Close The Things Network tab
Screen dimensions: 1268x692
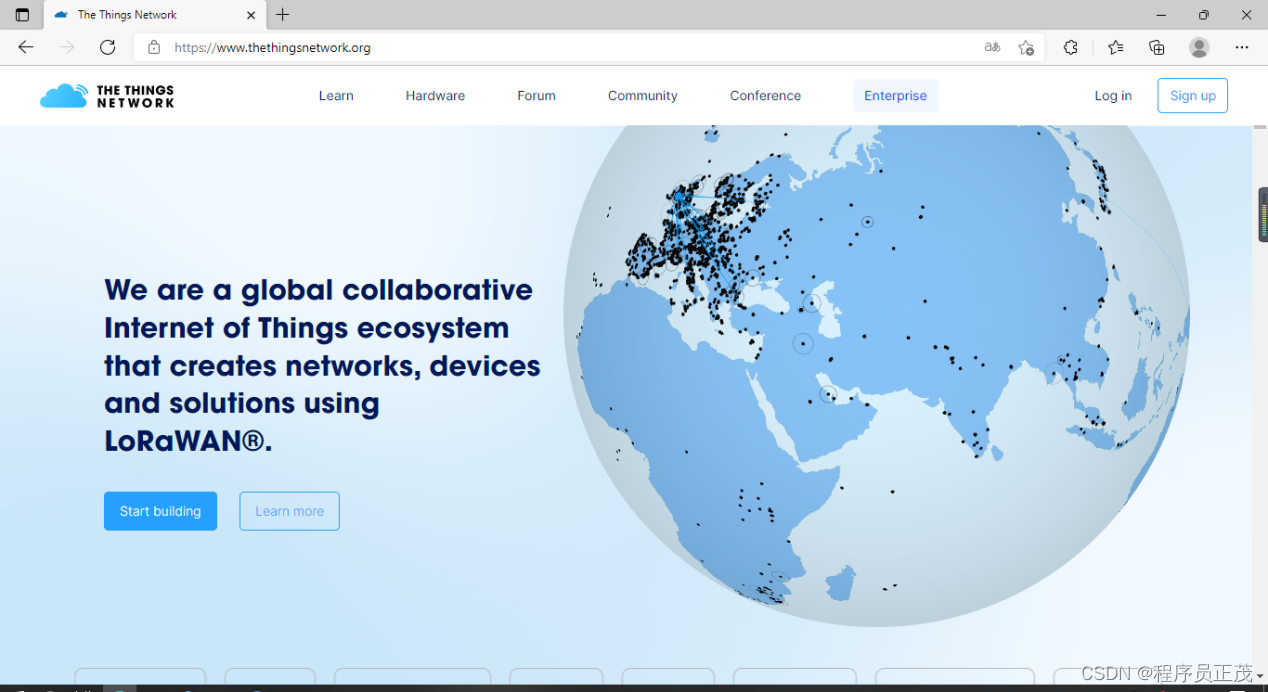click(x=251, y=15)
